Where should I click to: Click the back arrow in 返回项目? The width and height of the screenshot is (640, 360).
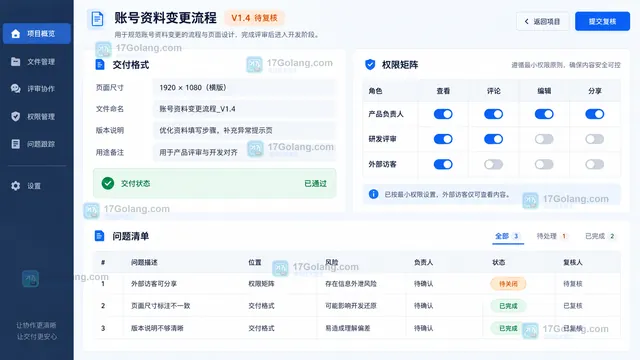click(527, 22)
